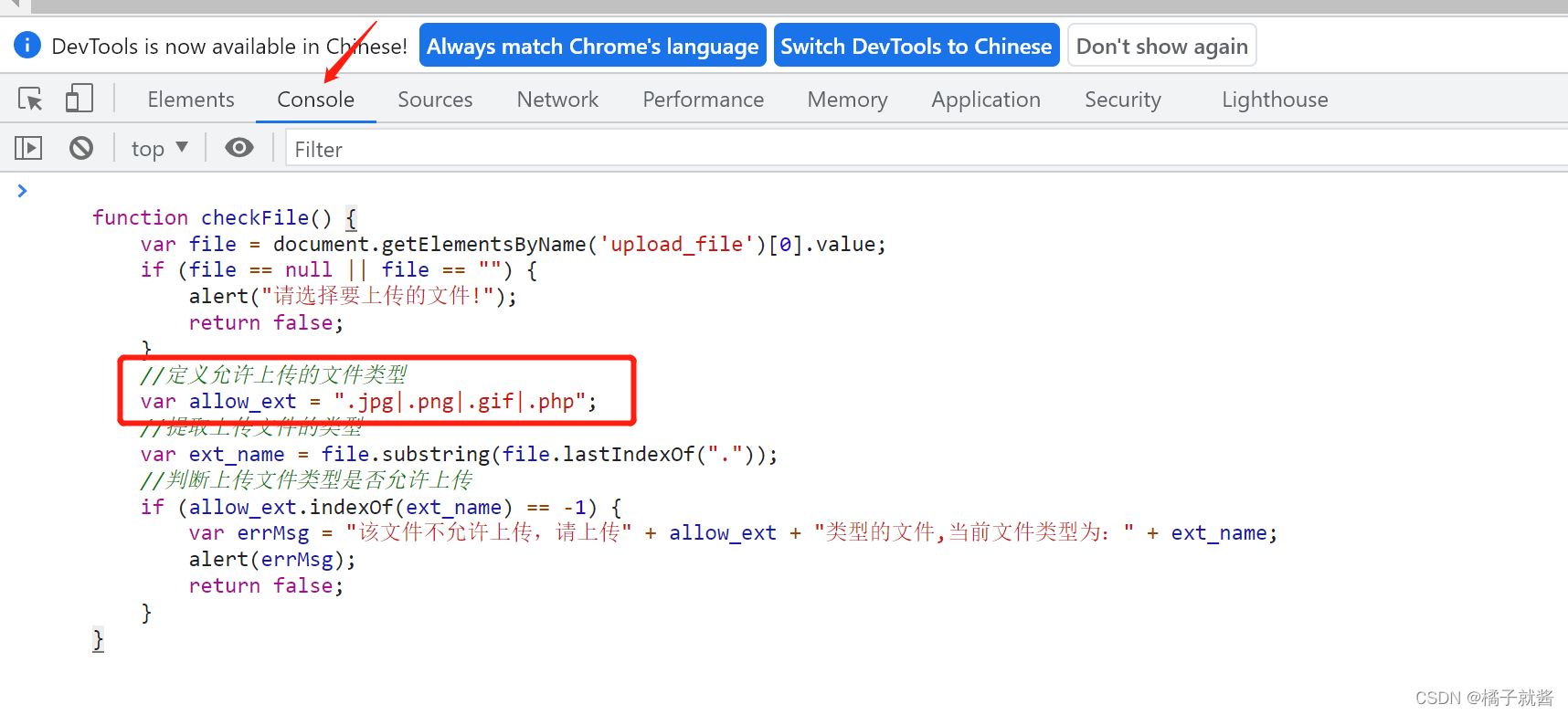This screenshot has width=1568, height=715.
Task: Click the allow_ext.indexOf condition line
Action: (381, 507)
